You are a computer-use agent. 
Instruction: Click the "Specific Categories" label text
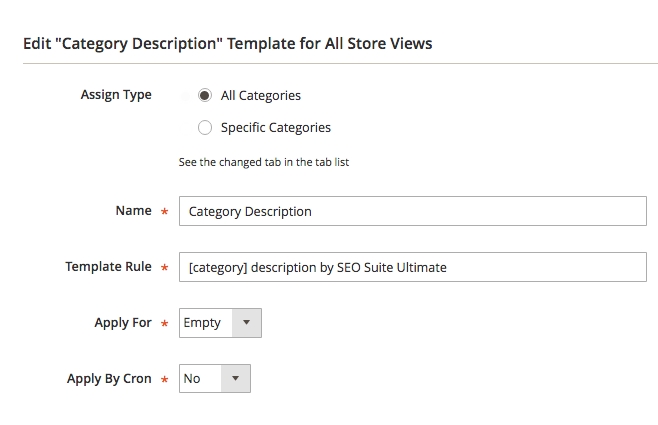tap(275, 127)
